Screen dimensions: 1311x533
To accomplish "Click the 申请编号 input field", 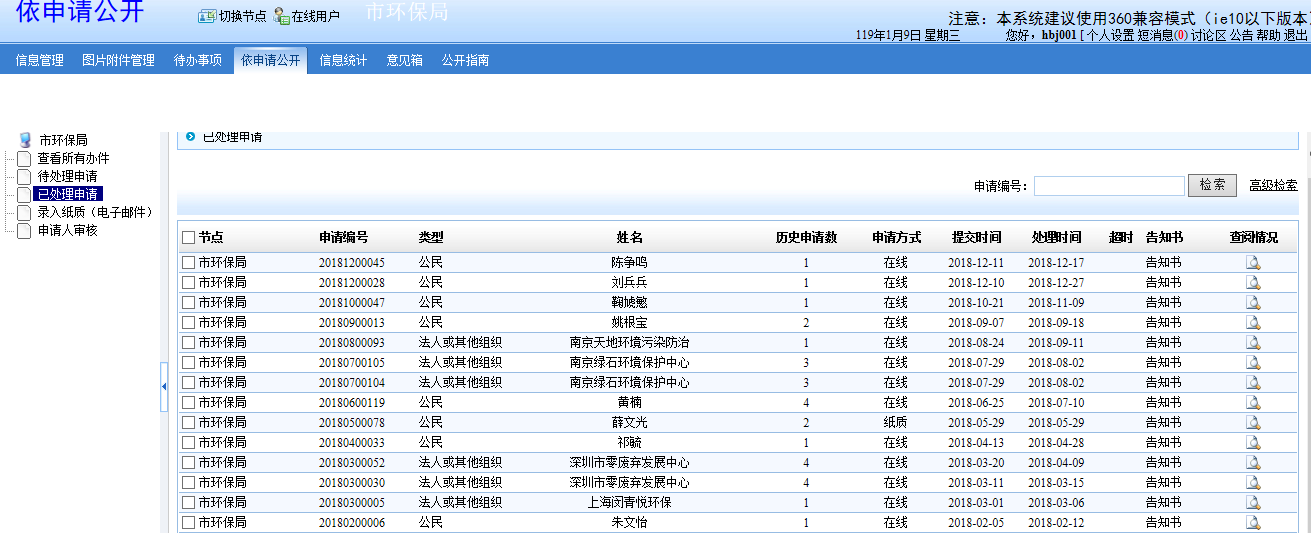I will [x=1109, y=186].
